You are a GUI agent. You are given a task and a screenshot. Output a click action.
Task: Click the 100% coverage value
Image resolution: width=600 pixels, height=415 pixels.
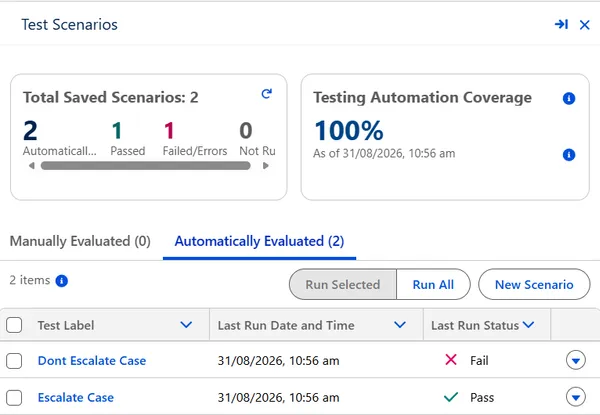click(x=349, y=131)
